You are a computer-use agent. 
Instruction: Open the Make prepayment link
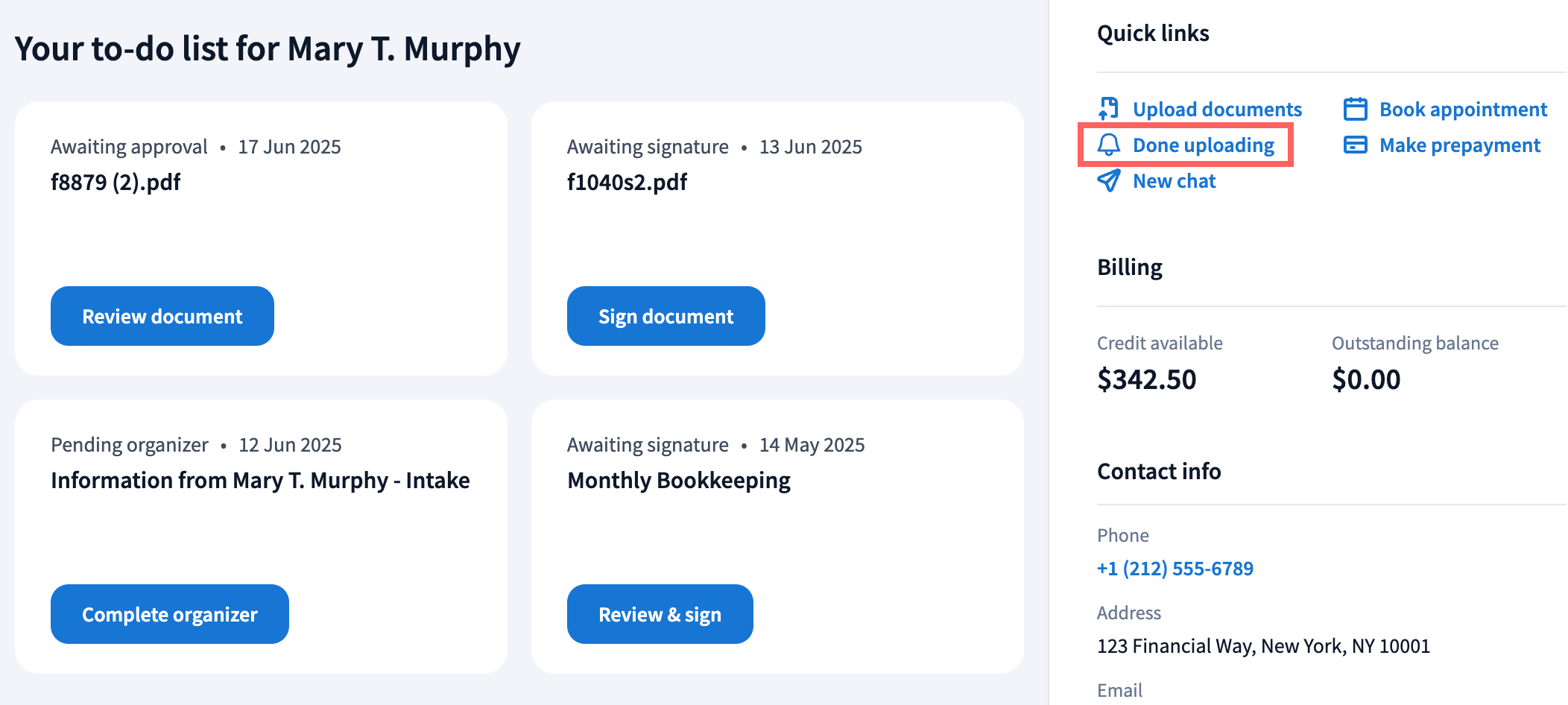(1459, 145)
